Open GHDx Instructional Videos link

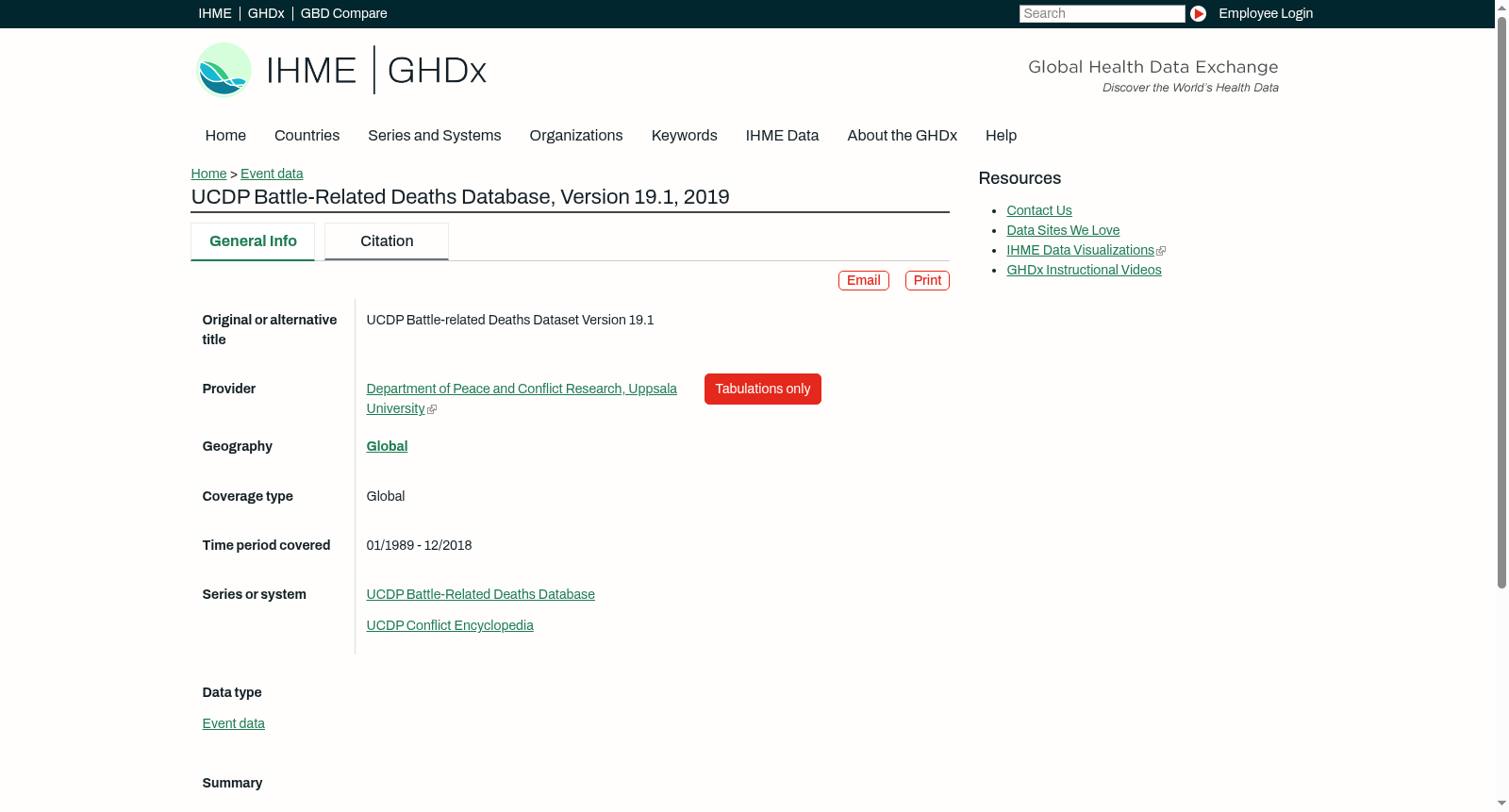[1084, 270]
